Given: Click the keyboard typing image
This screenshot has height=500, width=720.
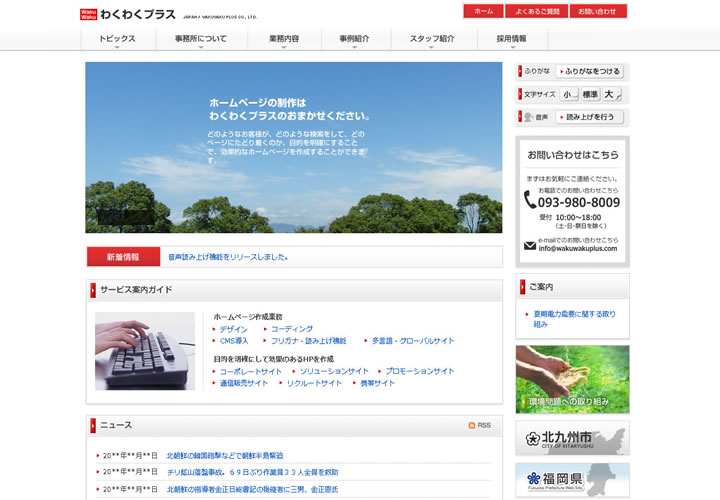Looking at the screenshot, I should 145,351.
